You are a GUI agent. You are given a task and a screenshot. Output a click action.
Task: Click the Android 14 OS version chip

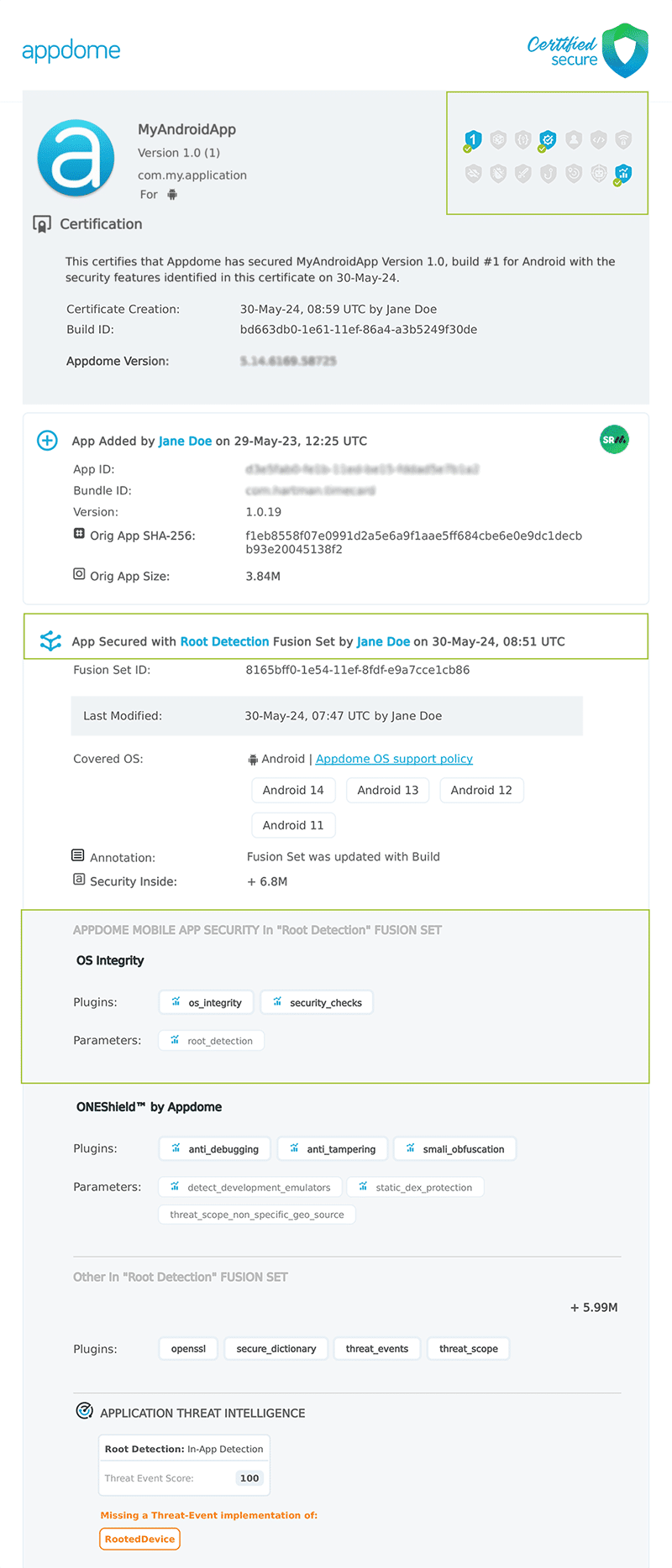pyautogui.click(x=293, y=790)
